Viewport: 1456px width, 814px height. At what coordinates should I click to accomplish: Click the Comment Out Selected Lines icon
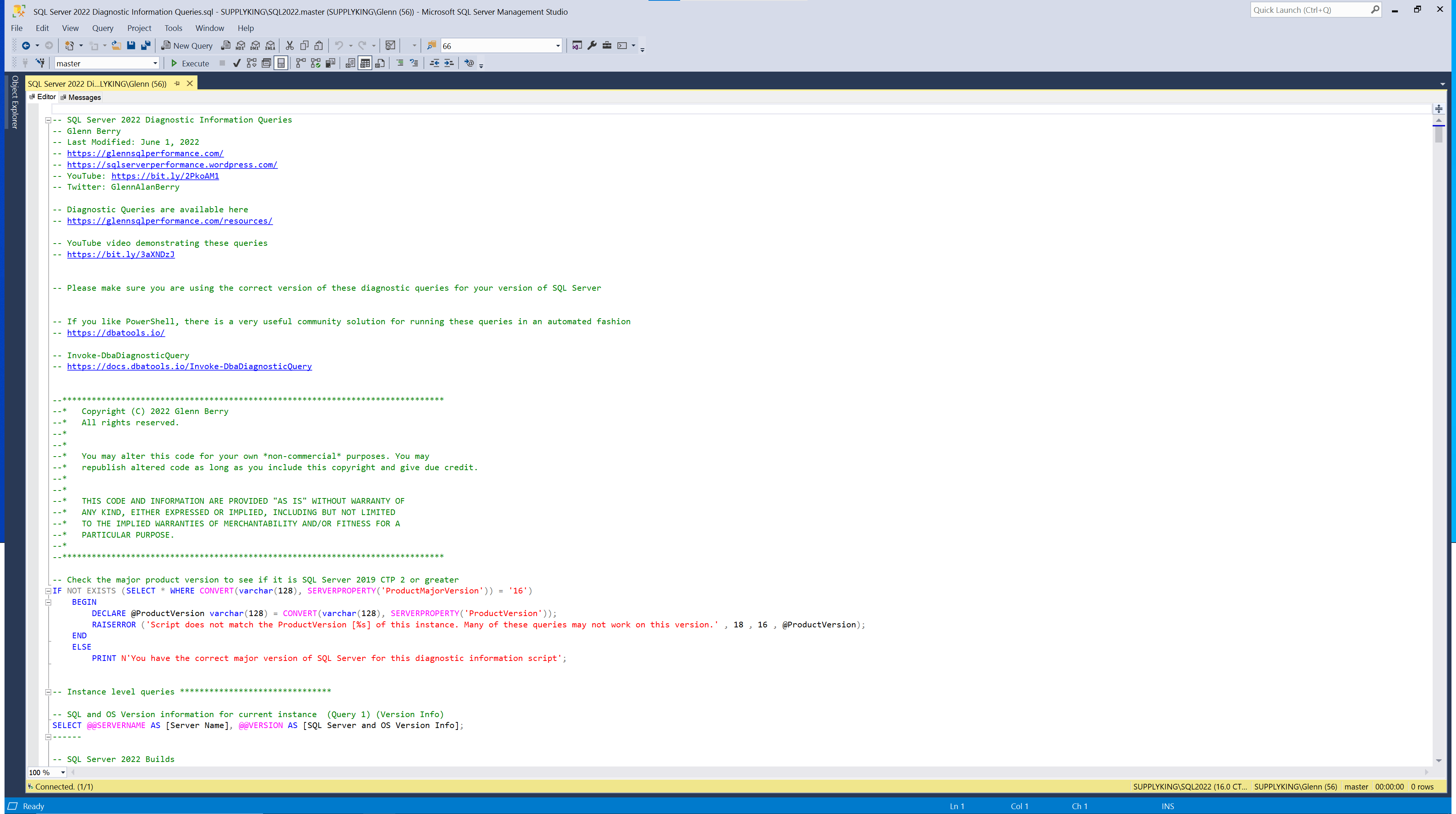point(400,63)
